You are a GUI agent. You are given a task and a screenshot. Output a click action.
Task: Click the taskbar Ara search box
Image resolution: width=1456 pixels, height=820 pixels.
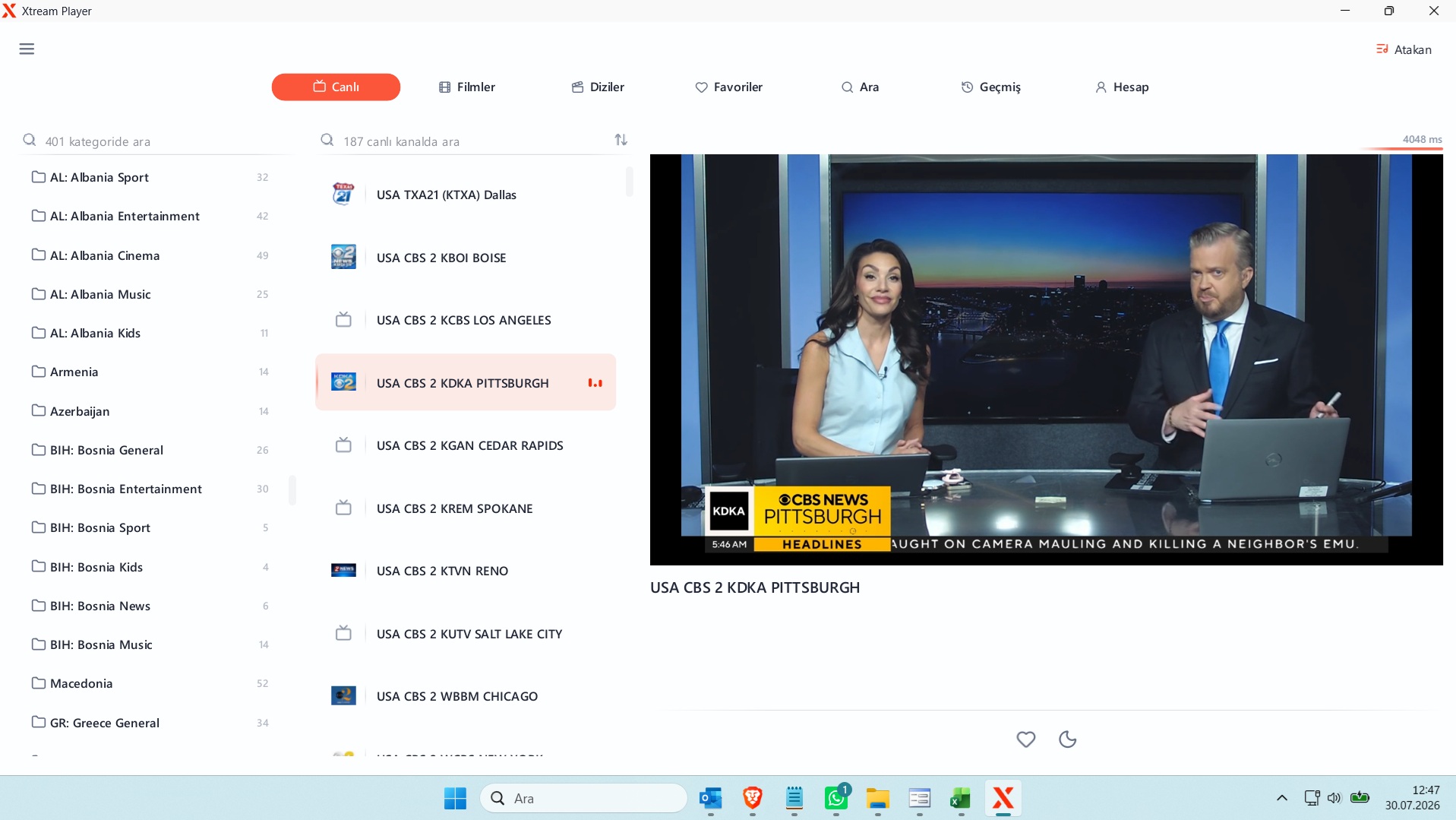[583, 798]
